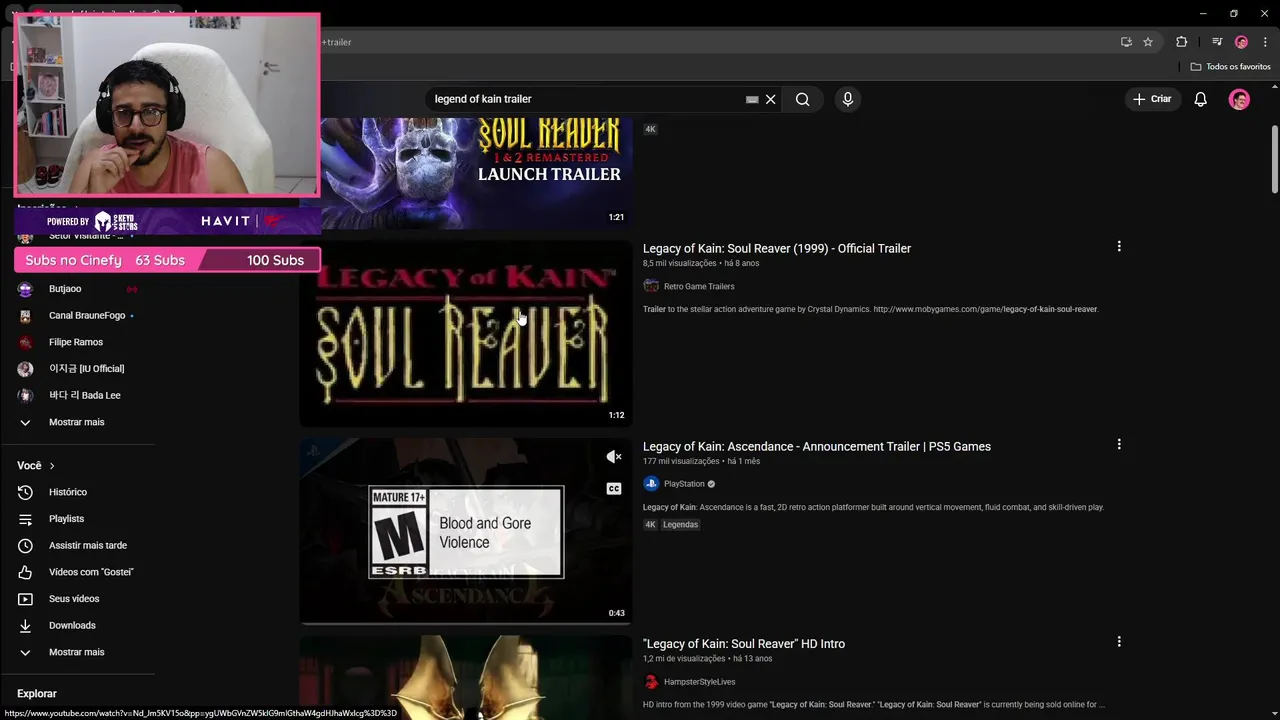Clear the search query with X
This screenshot has height=720, width=1280.
pyautogui.click(x=770, y=99)
